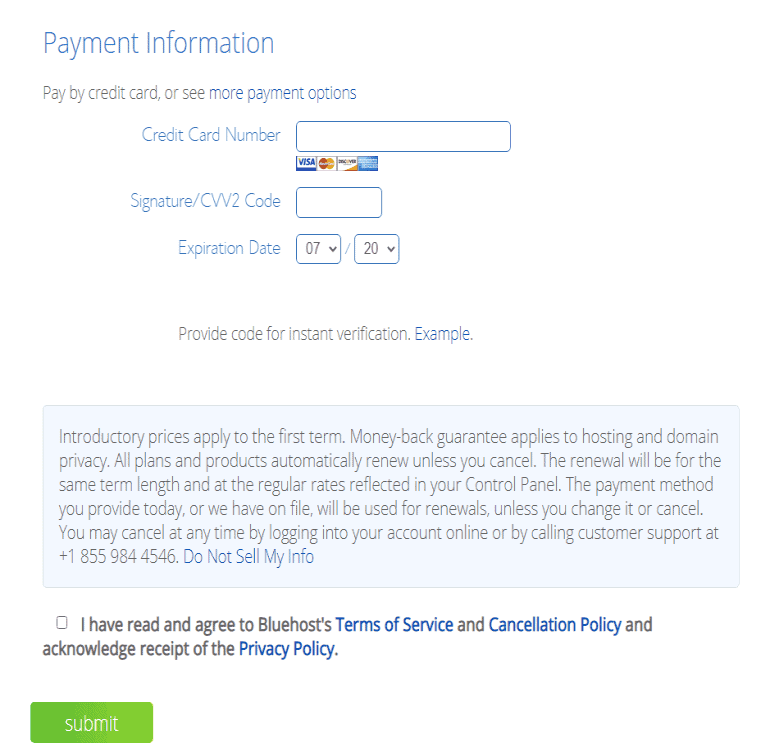
Task: Open the expiration year dropdown showing 20
Action: point(377,249)
